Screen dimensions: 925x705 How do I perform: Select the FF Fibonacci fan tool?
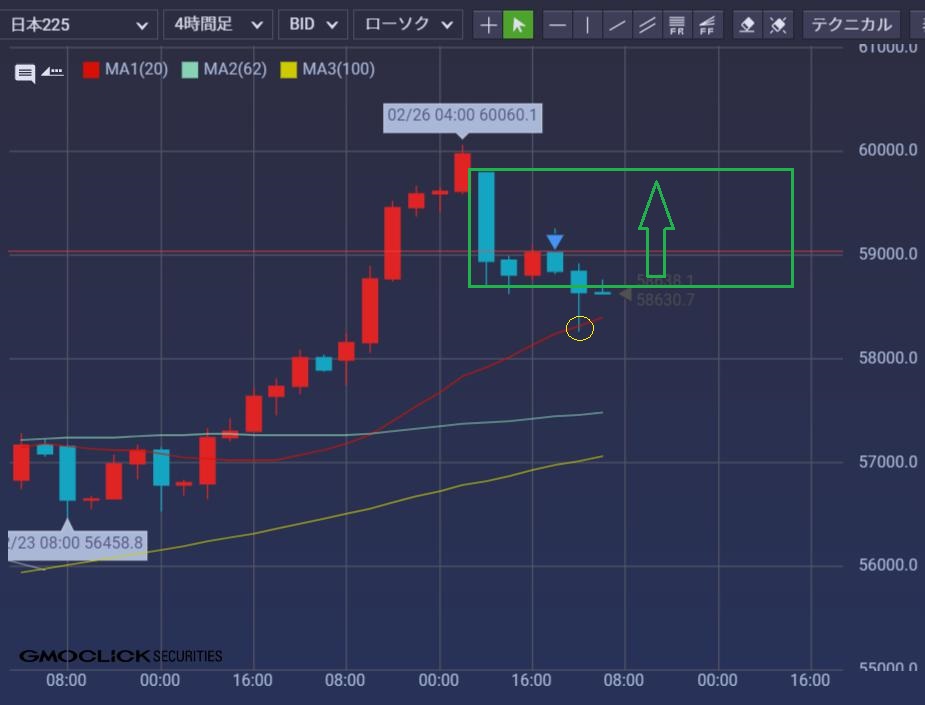point(707,25)
